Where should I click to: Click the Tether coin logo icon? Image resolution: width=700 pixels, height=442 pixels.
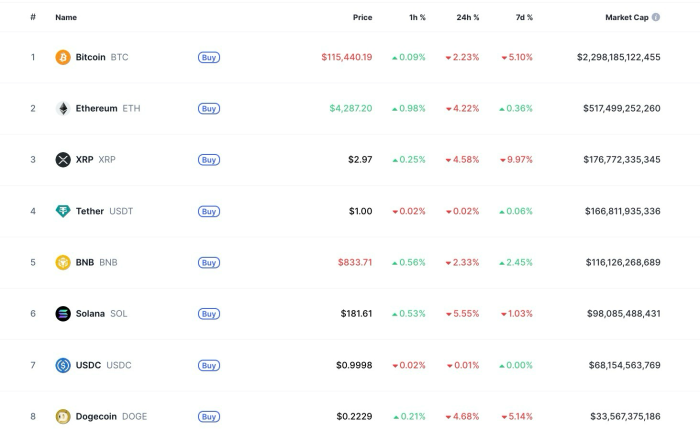coord(63,211)
